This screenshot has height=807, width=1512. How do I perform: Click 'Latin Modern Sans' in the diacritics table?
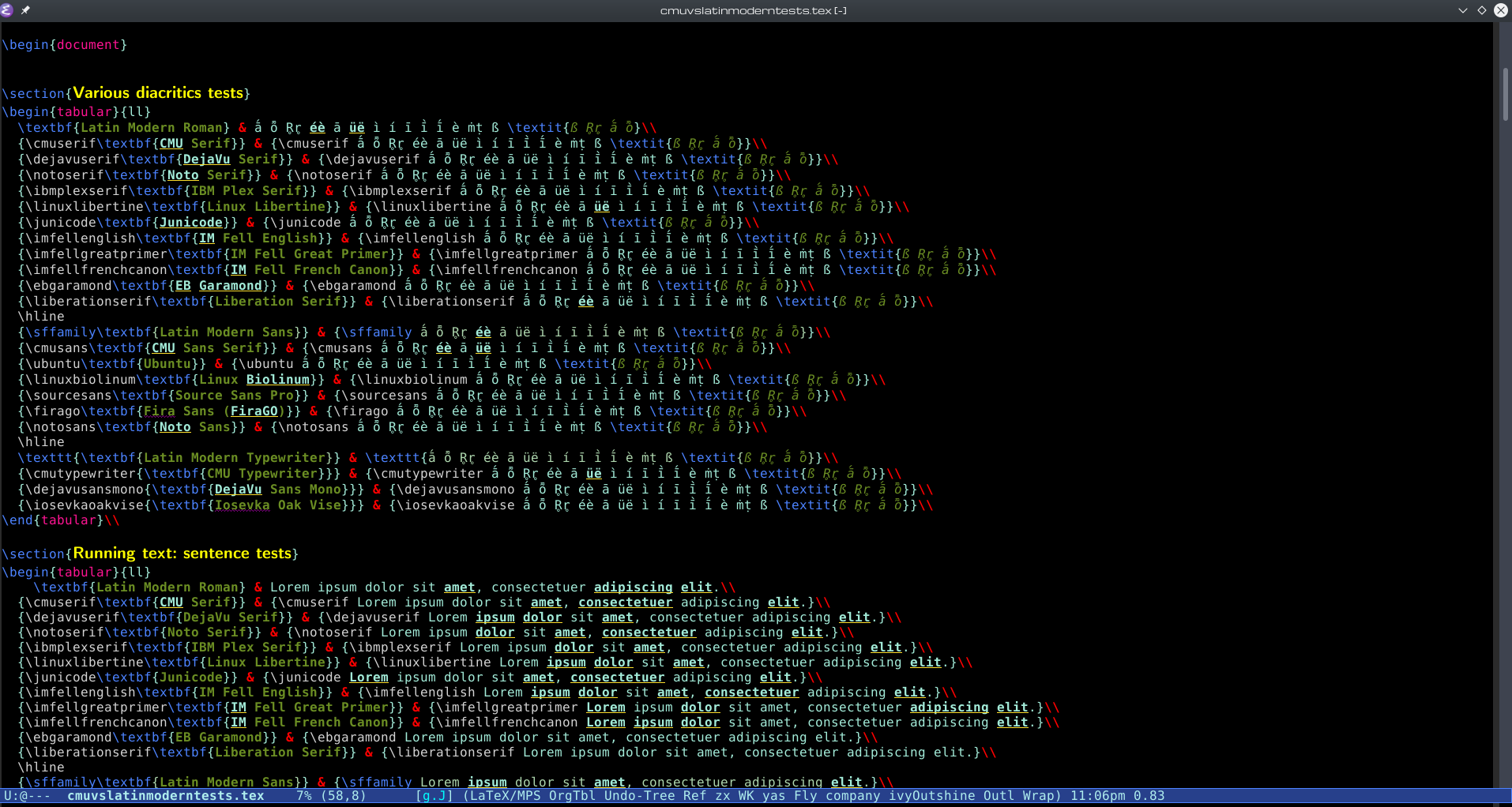tap(227, 332)
